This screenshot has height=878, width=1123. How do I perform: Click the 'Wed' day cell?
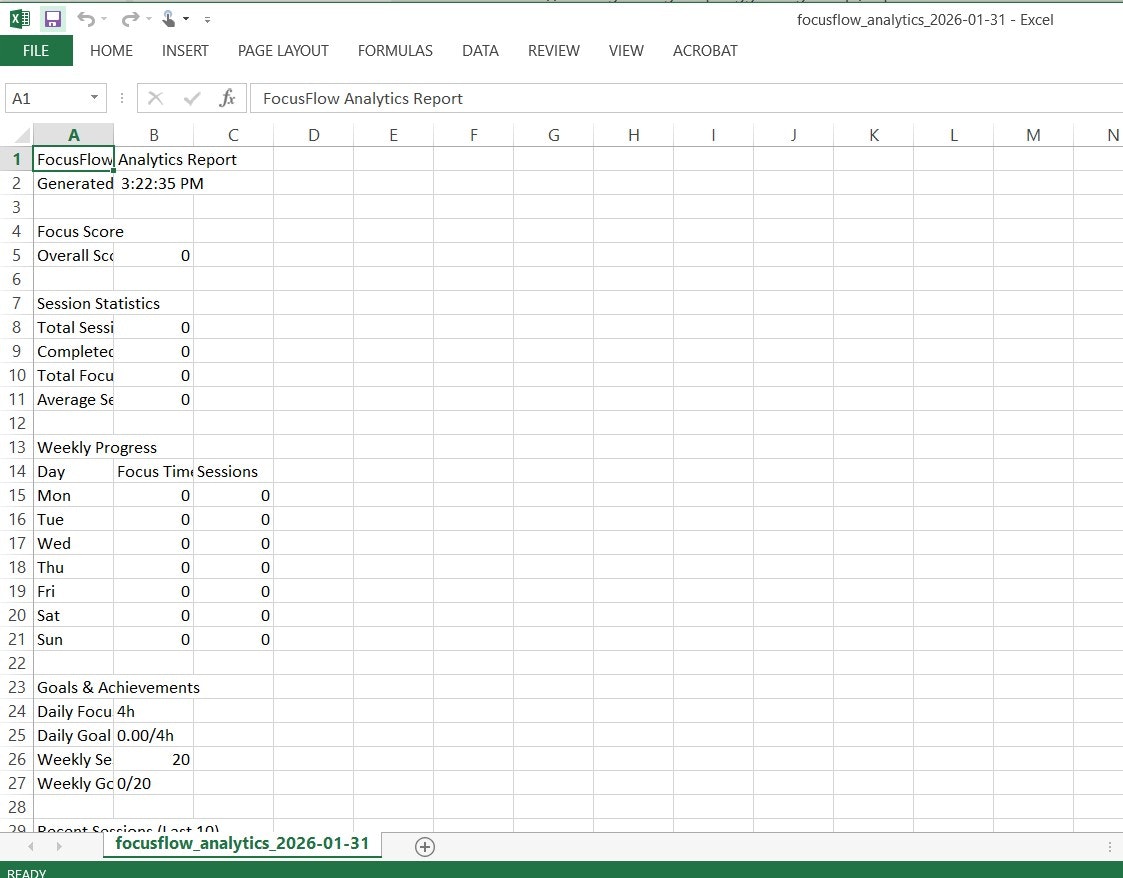tap(73, 544)
